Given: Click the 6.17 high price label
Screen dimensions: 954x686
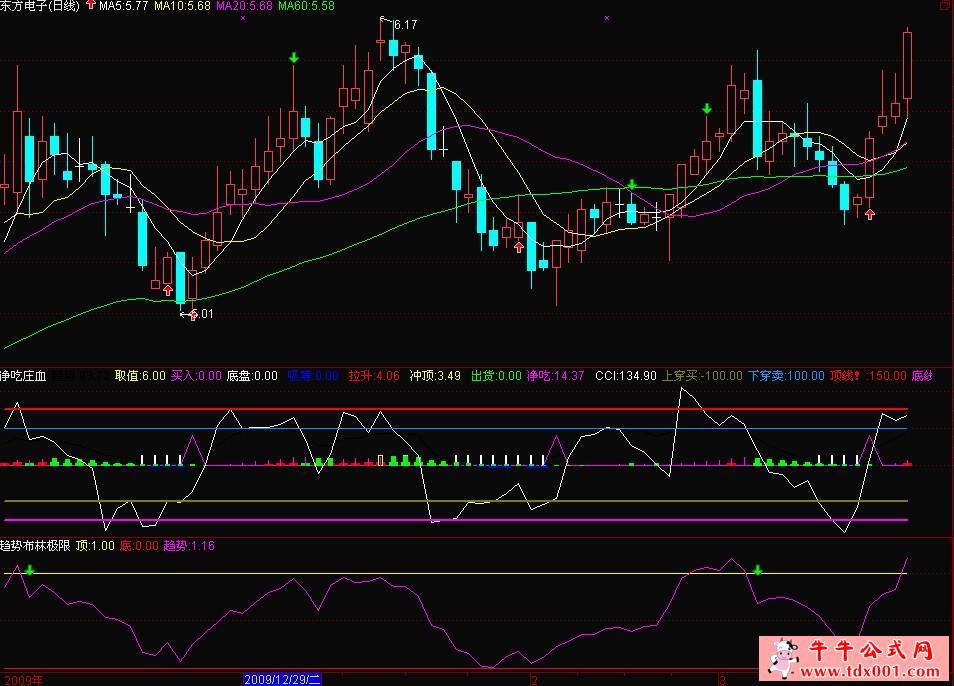Looking at the screenshot, I should [405, 25].
